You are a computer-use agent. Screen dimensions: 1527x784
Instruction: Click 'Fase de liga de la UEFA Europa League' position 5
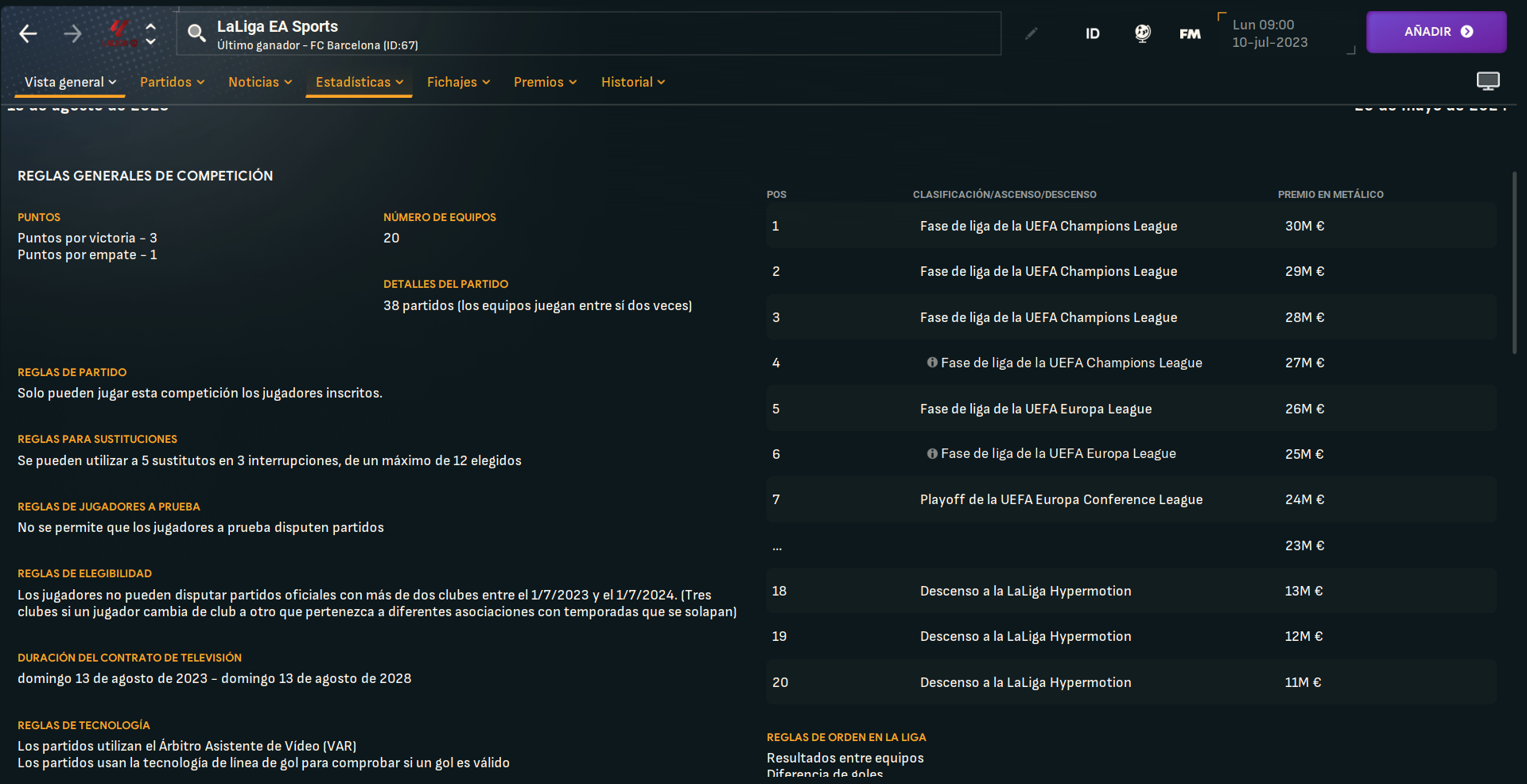click(1035, 409)
